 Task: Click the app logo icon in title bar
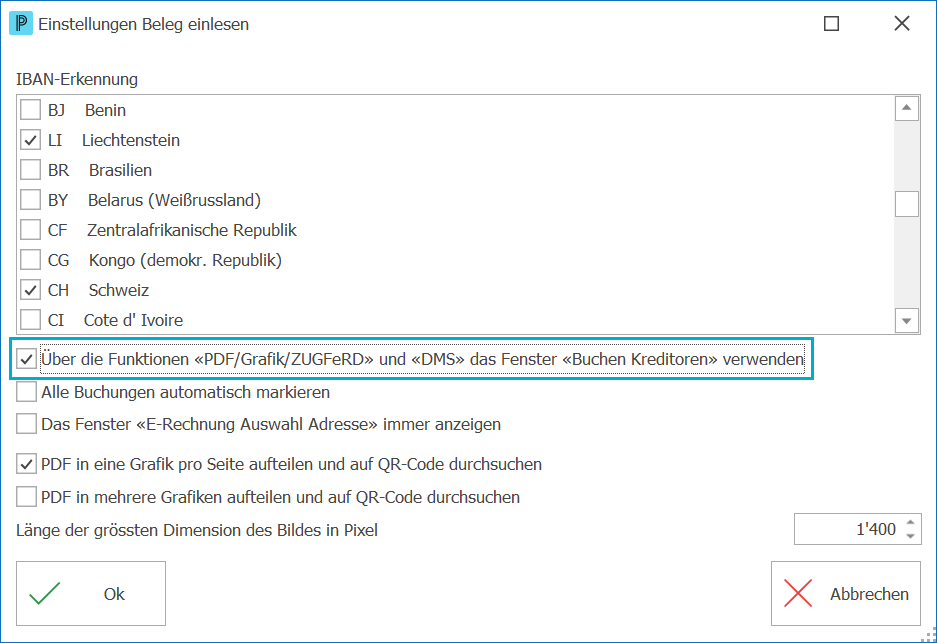click(21, 24)
